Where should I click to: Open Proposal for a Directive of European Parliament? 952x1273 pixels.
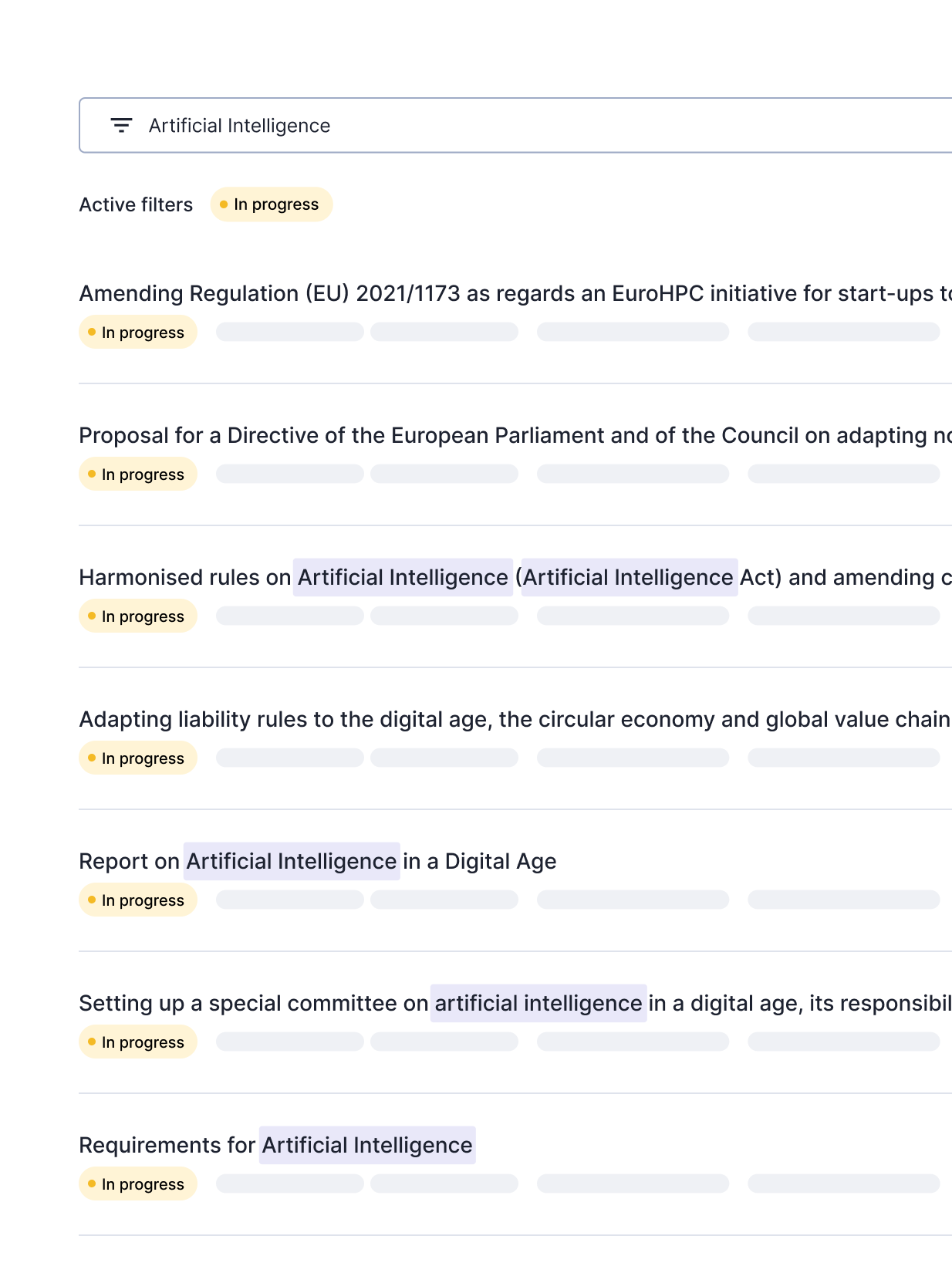coord(515,435)
